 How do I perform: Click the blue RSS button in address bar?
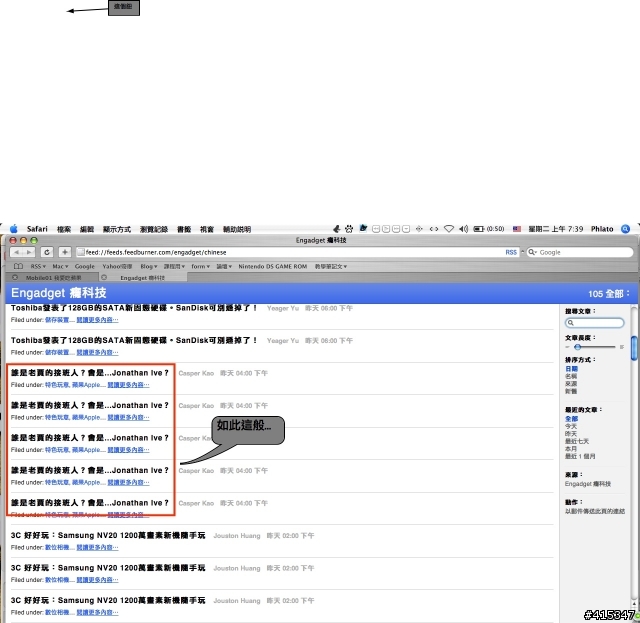511,252
